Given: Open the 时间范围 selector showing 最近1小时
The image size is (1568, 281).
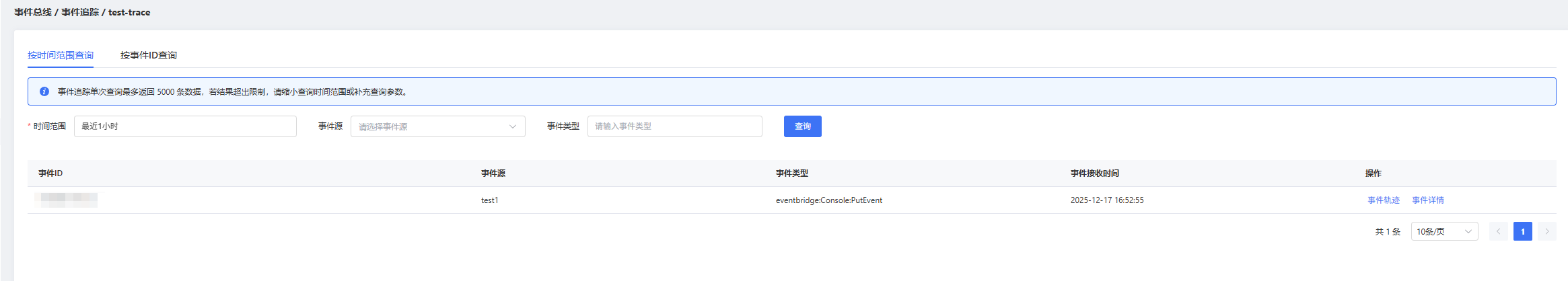Looking at the screenshot, I should click(185, 126).
